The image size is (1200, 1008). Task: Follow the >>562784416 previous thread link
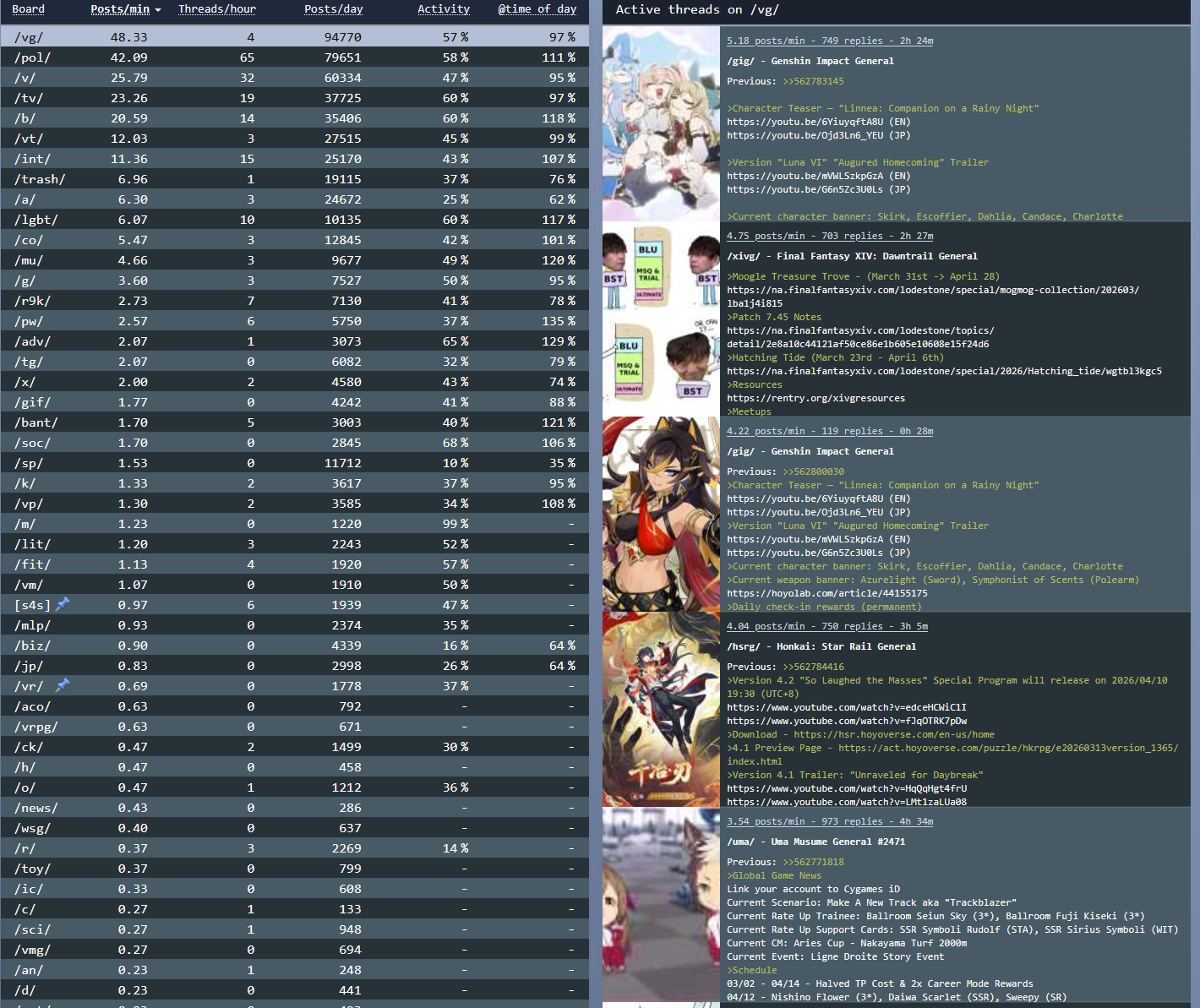[x=813, y=667]
